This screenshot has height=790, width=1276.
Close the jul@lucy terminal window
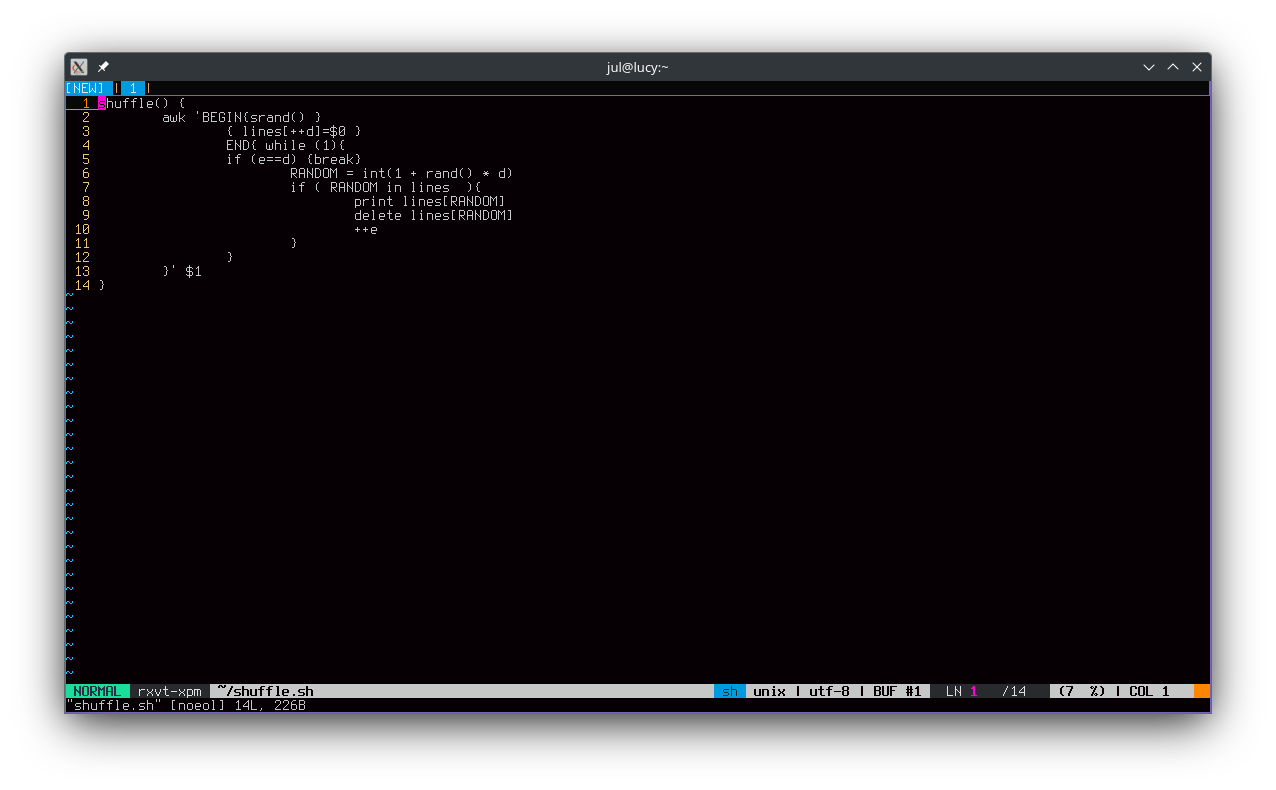[1197, 67]
